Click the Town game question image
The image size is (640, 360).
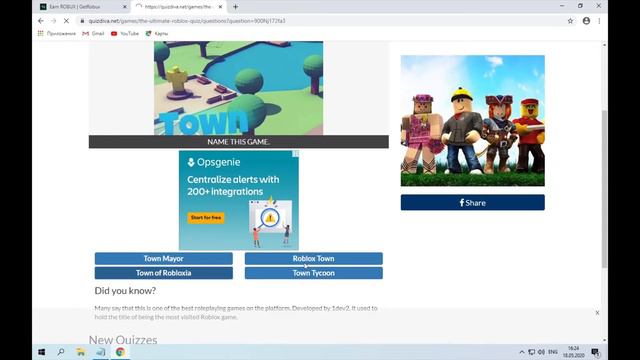coord(238,88)
